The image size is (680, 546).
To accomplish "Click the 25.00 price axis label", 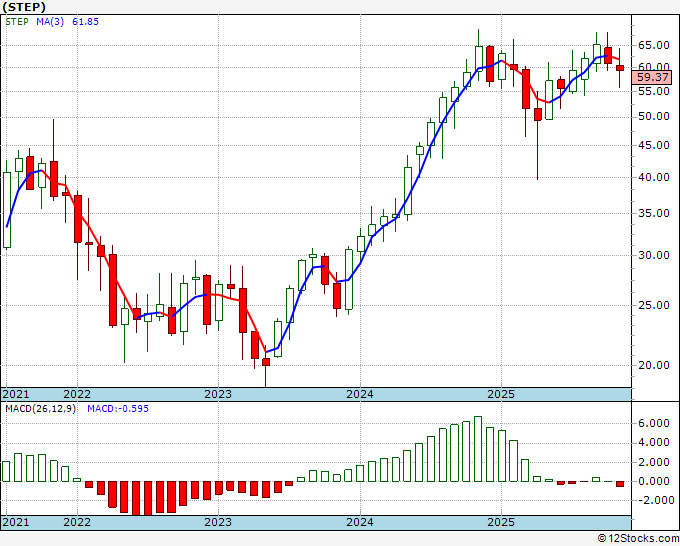I will tap(654, 305).
